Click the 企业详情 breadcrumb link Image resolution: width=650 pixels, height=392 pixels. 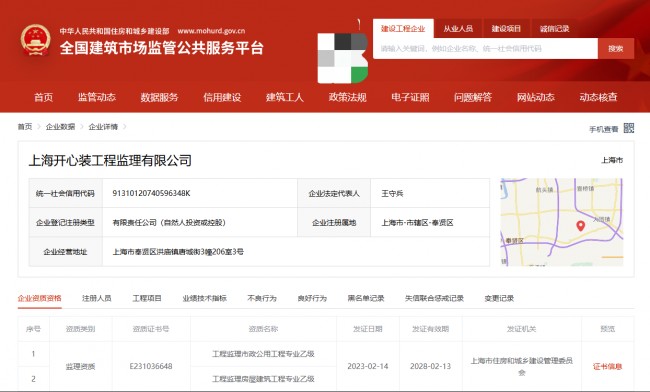click(x=103, y=126)
